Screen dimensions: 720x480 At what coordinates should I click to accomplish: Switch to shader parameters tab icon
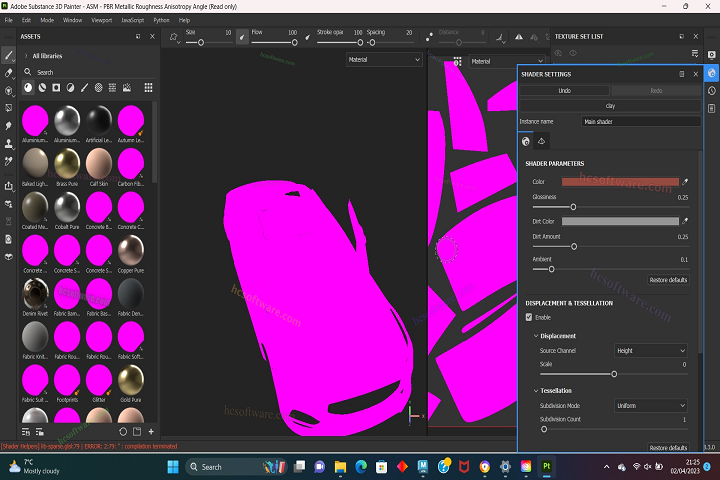[x=526, y=141]
